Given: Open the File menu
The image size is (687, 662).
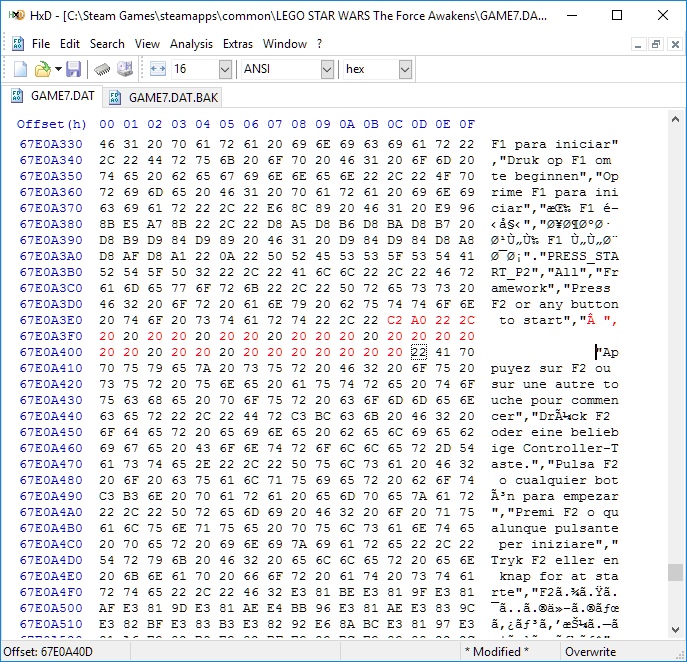Looking at the screenshot, I should coord(41,44).
